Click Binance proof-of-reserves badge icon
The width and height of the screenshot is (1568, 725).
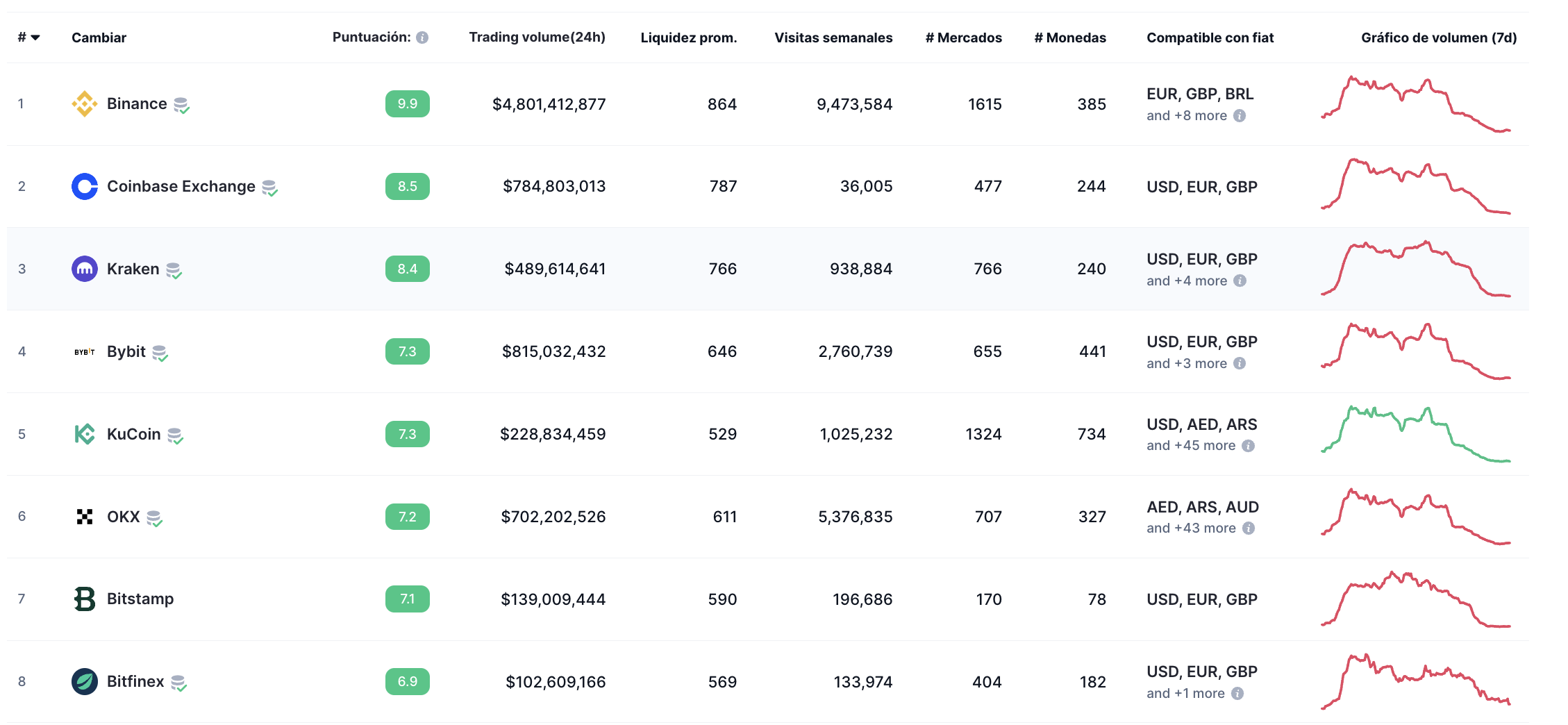[x=181, y=105]
